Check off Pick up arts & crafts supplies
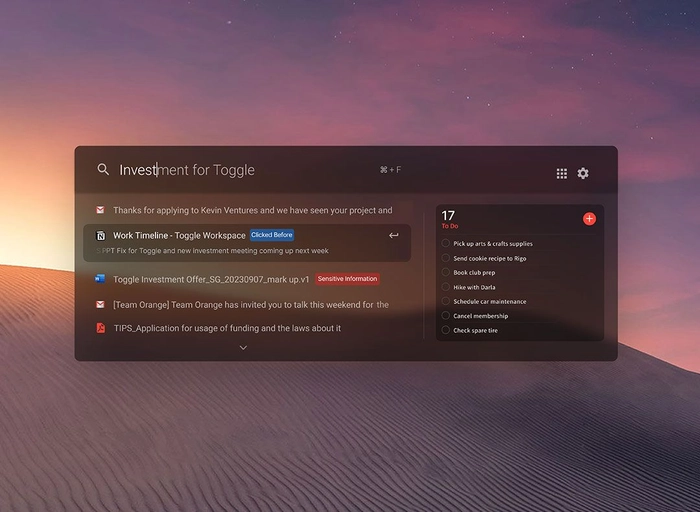 446,243
